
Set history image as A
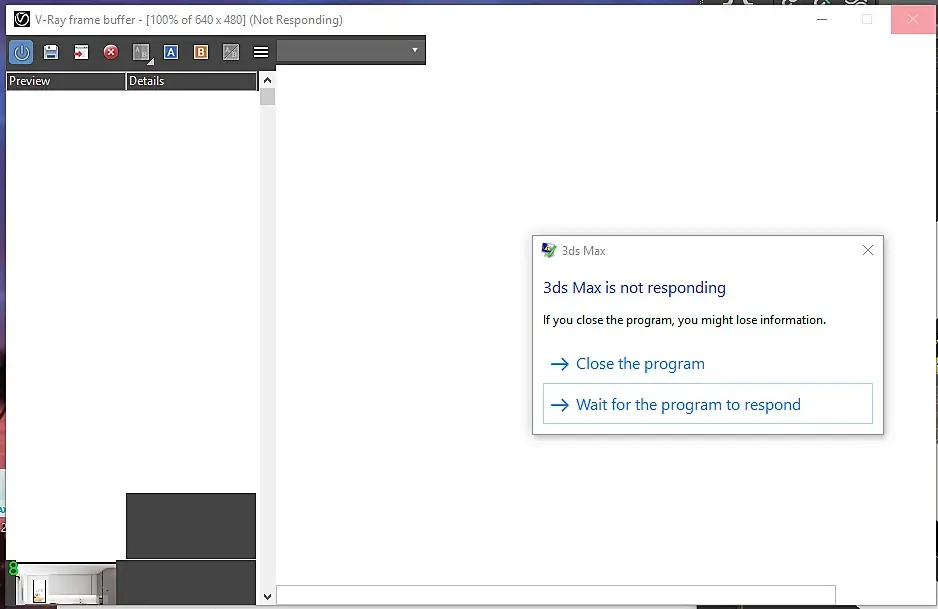171,52
